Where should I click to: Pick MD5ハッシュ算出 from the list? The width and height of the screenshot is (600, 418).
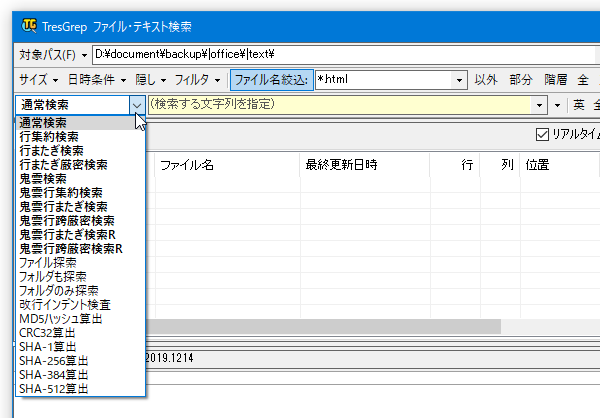tap(80, 318)
